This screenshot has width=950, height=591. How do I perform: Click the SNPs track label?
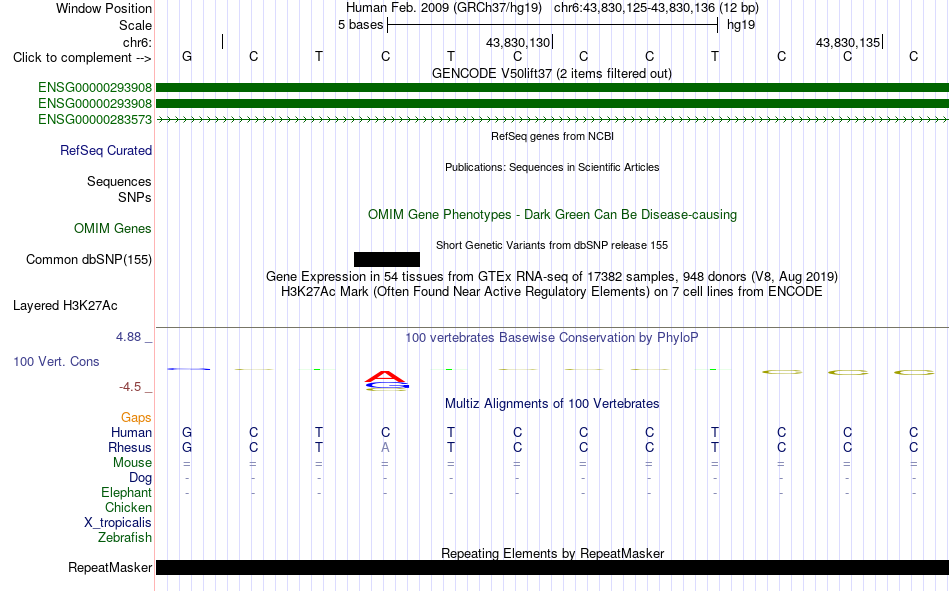point(135,197)
